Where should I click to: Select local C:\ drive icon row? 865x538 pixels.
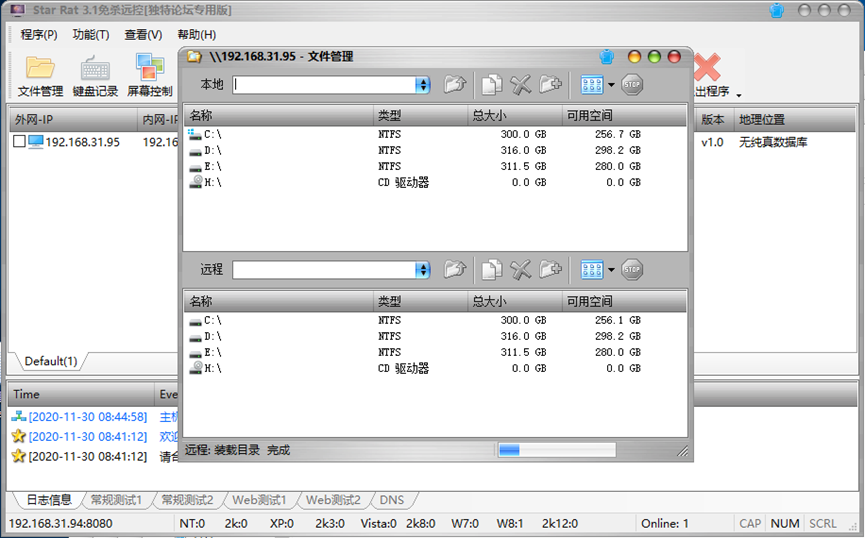(x=435, y=134)
